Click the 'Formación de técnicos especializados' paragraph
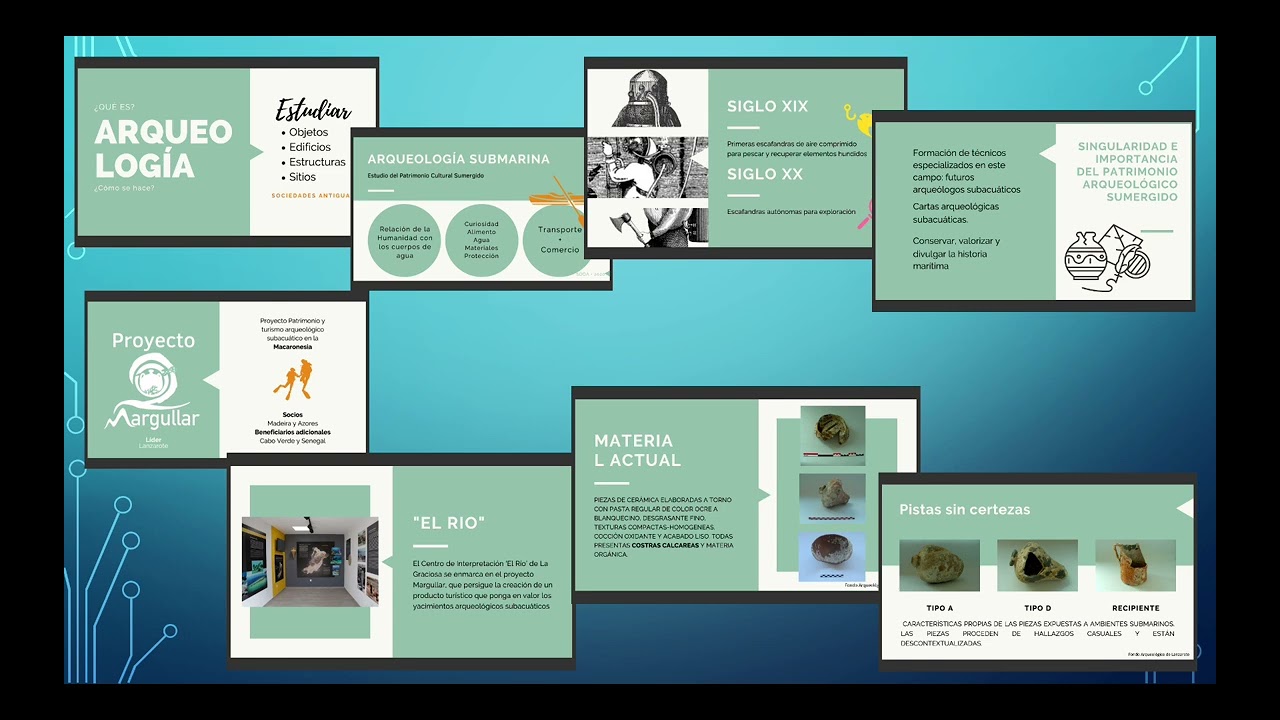This screenshot has width=1280, height=720. 966,171
